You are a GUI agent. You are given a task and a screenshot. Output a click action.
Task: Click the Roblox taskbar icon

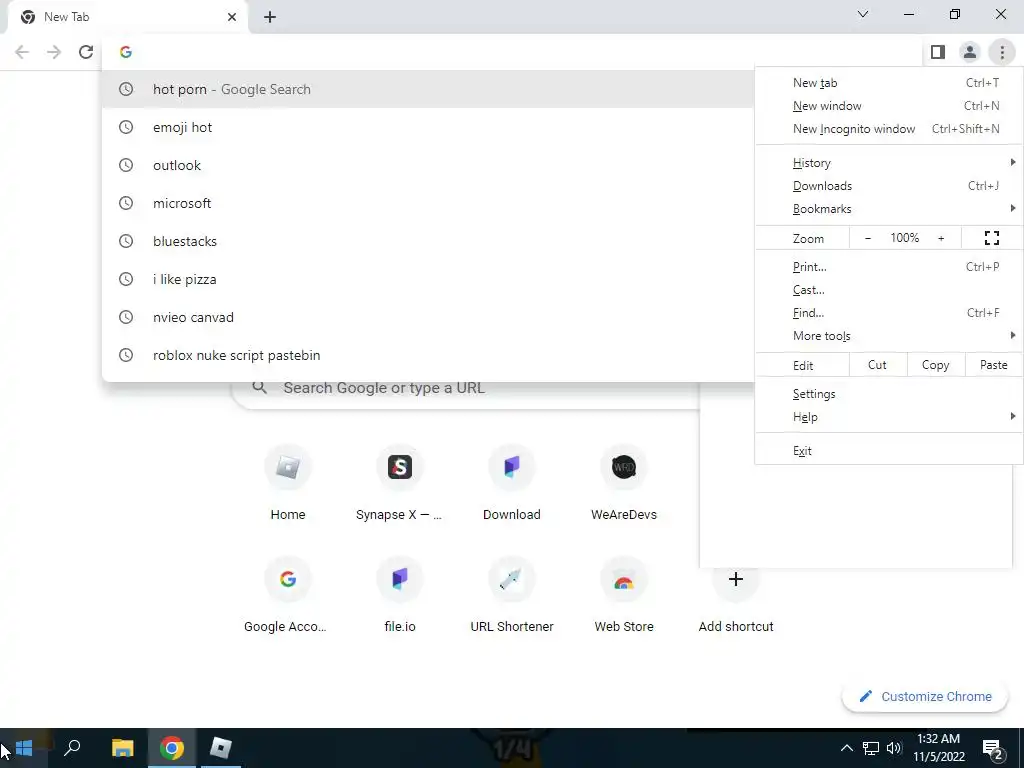(x=221, y=748)
